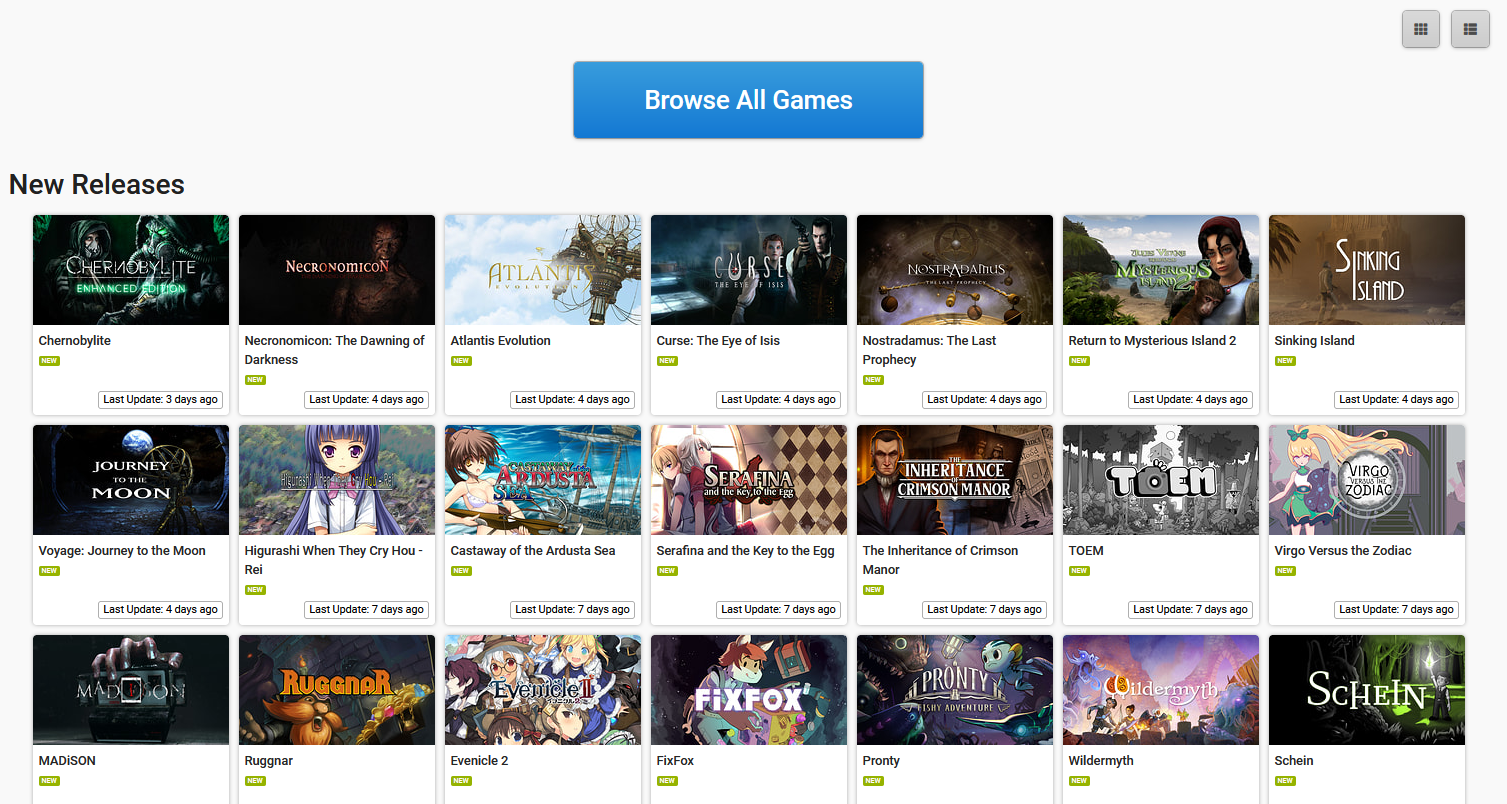Click the NEW badge under Virgo Versus the Zodiac
Image resolution: width=1507 pixels, height=804 pixels.
[x=1285, y=571]
